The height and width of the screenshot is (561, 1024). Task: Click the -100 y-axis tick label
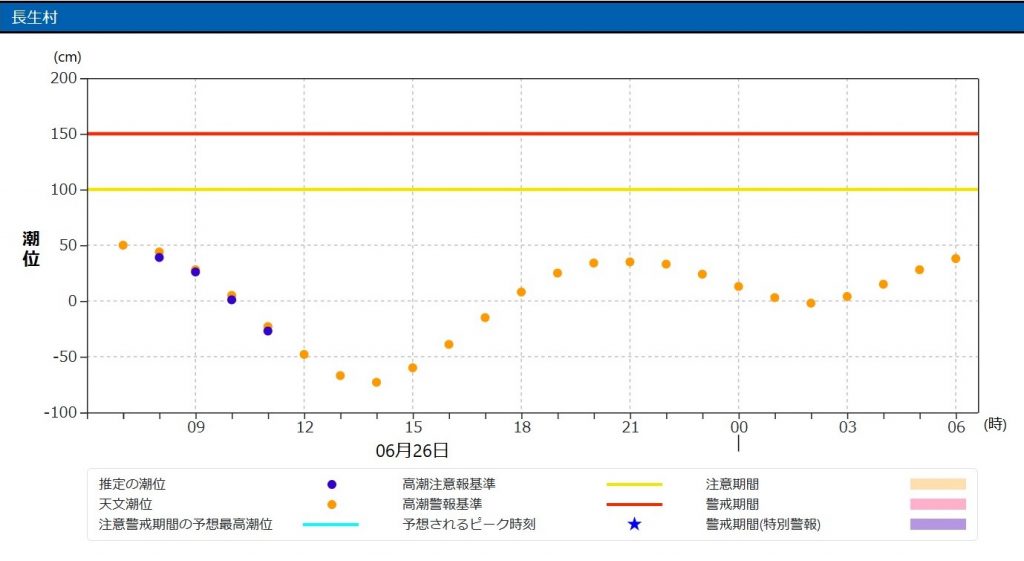click(61, 413)
